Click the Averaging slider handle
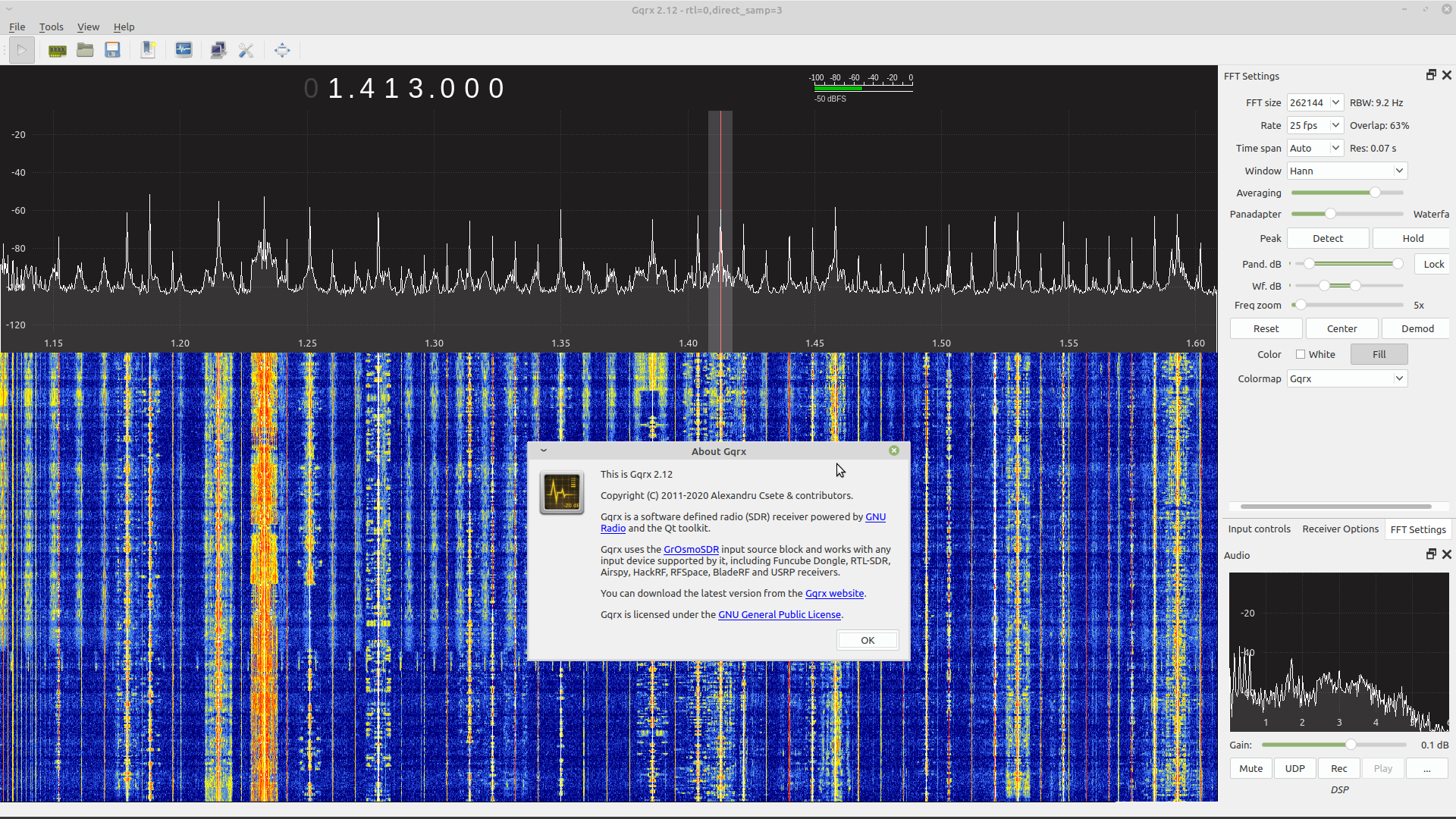 (1375, 193)
